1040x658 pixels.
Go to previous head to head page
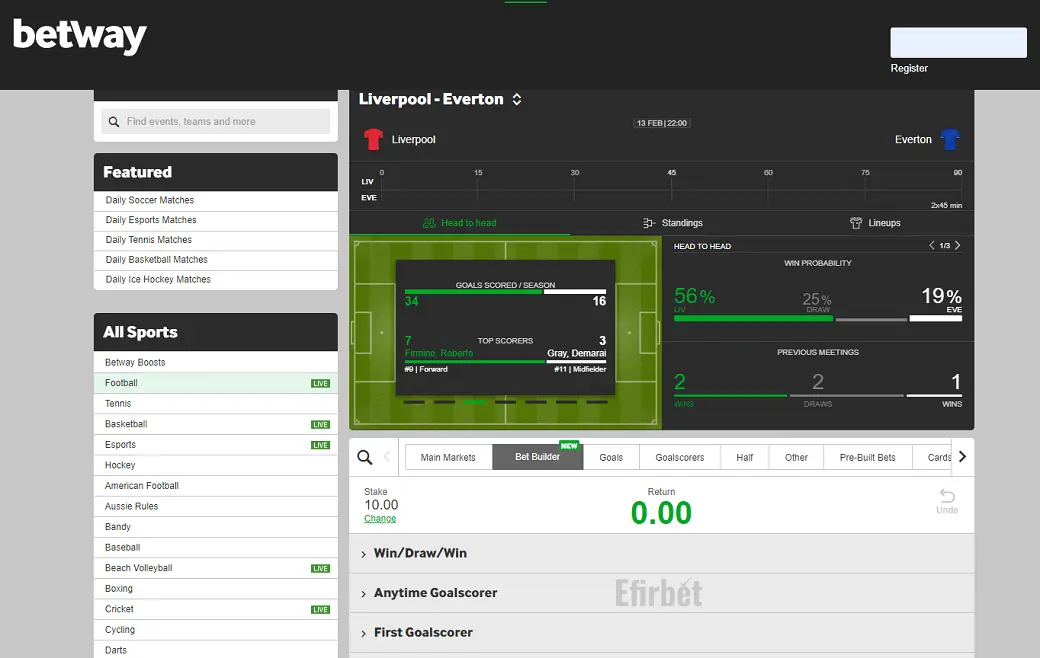pyautogui.click(x=931, y=245)
